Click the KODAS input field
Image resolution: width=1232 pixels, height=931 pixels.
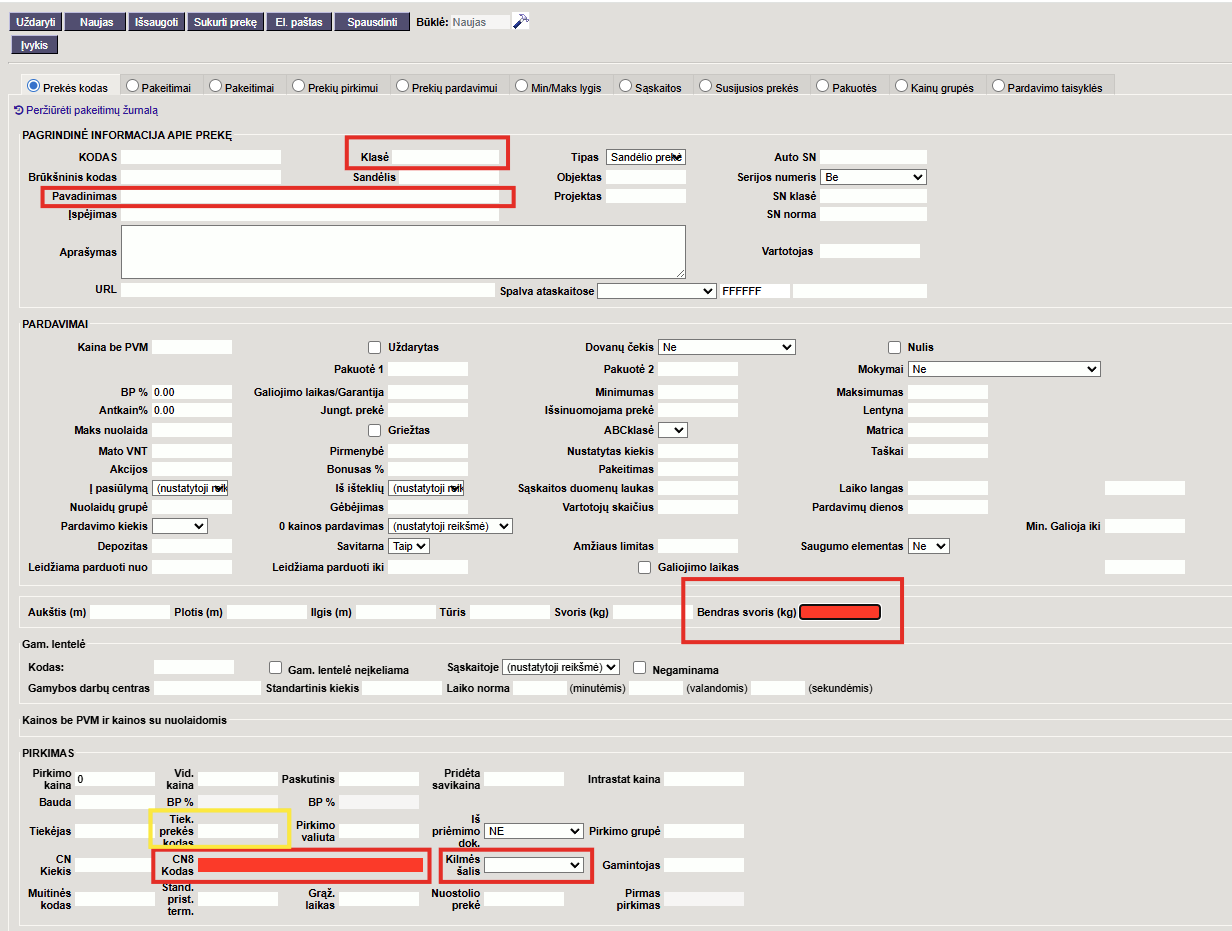(201, 157)
